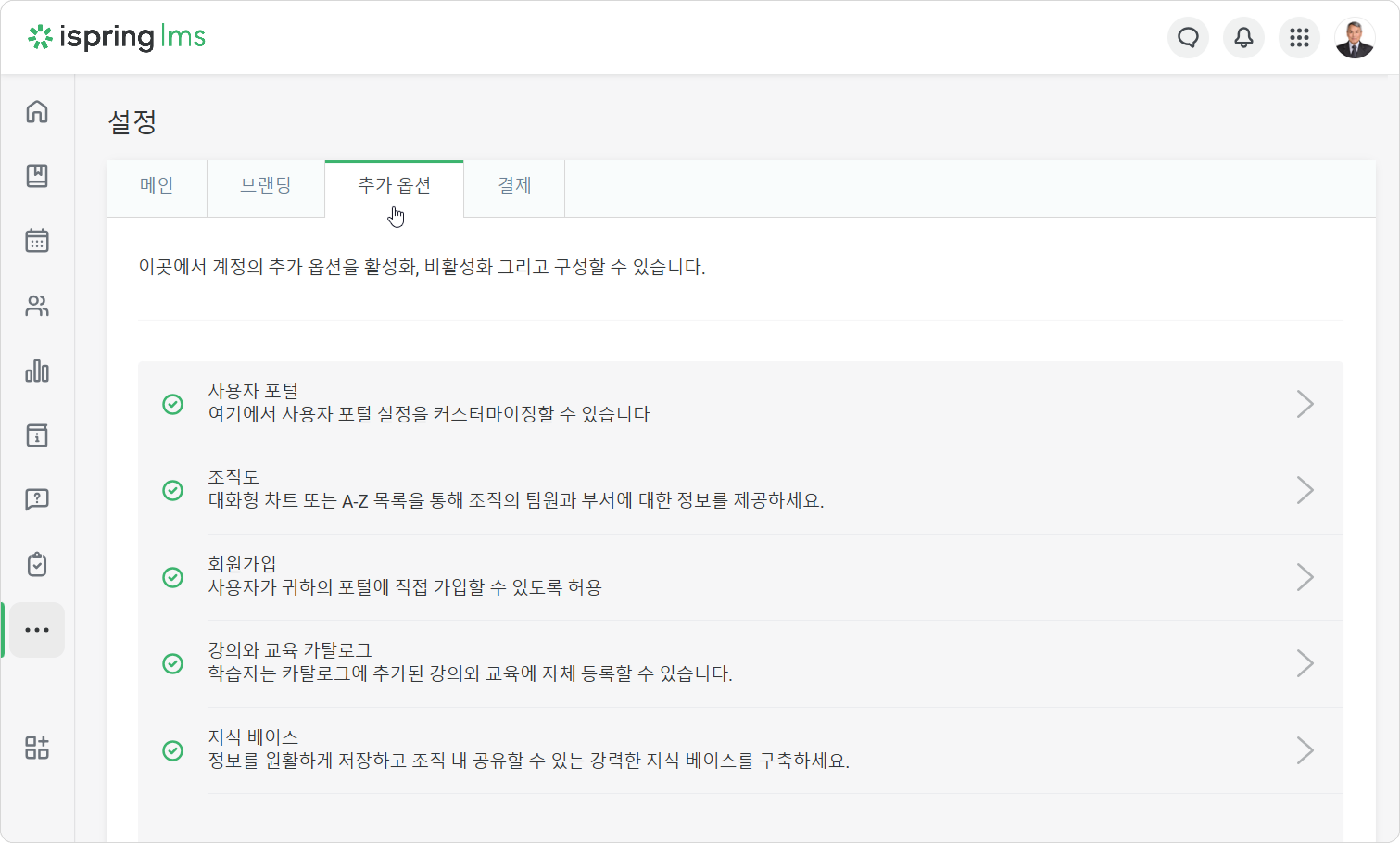Open the 지식 베이스 option title
The image size is (1400, 843).
253,737
